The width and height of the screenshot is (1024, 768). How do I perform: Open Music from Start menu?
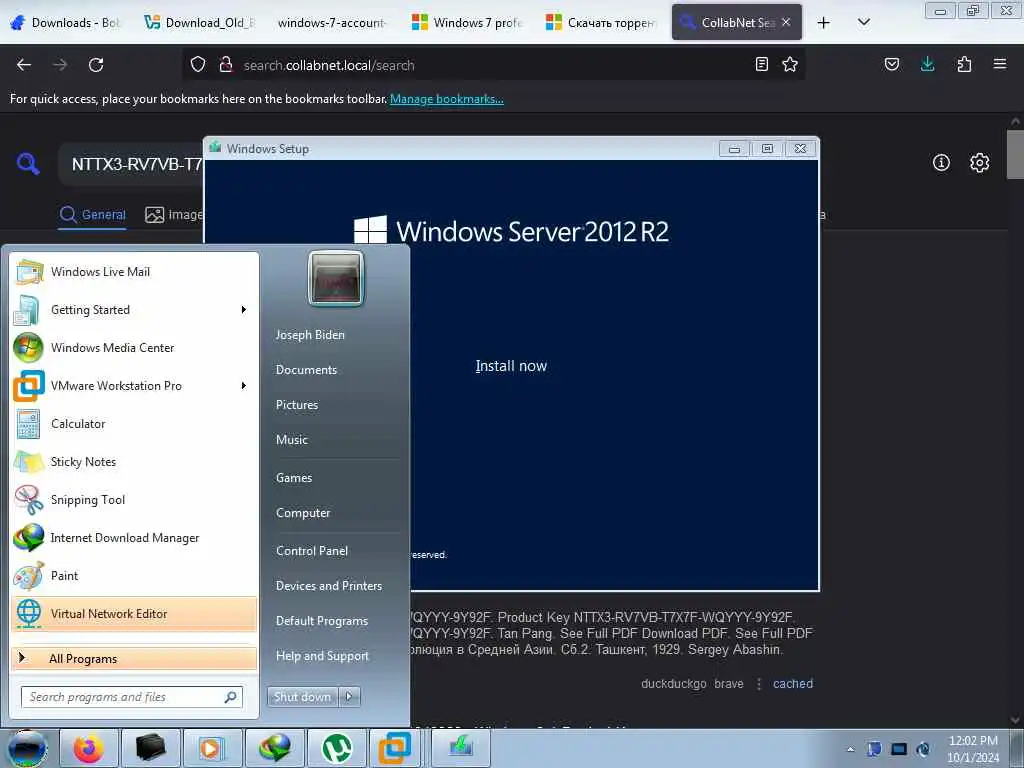click(291, 440)
